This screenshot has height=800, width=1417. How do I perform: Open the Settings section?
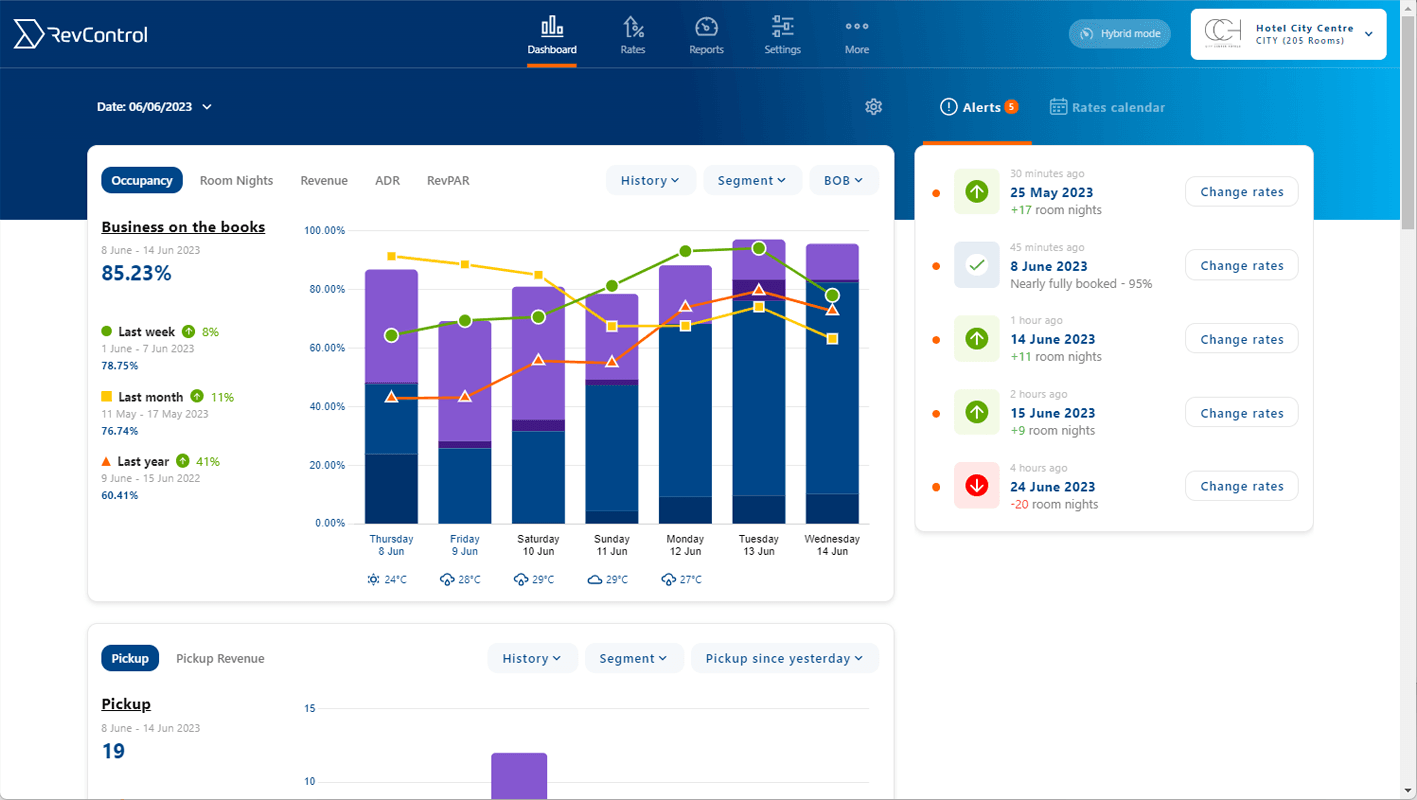(782, 35)
